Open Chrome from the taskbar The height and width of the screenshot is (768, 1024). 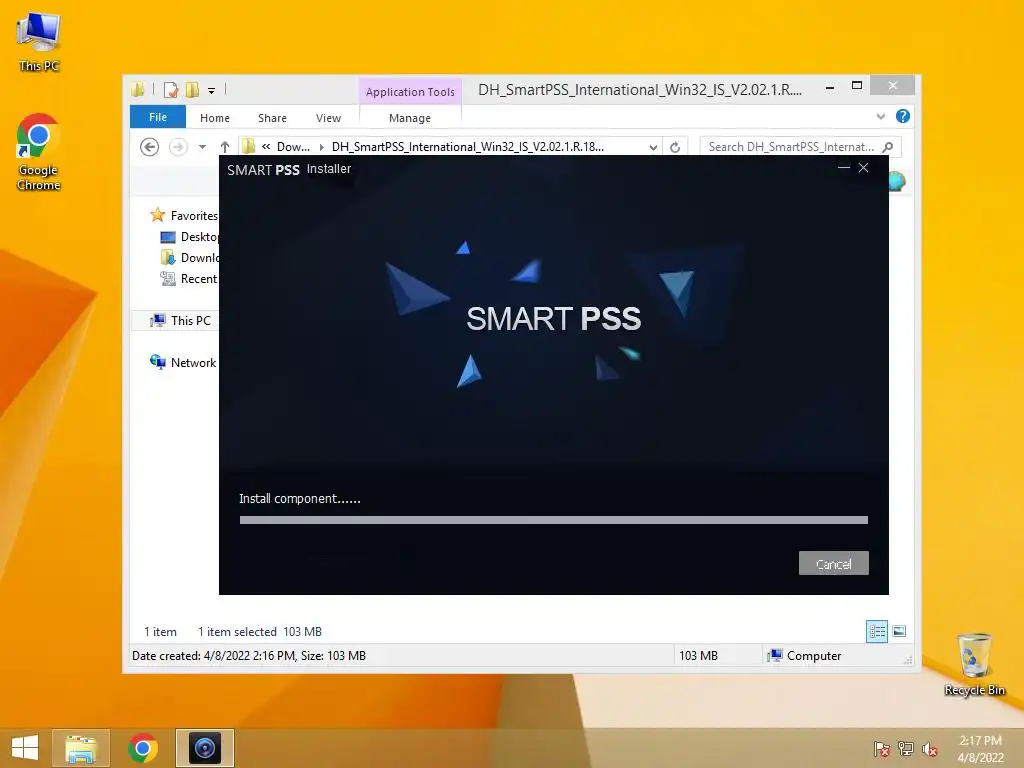(142, 748)
